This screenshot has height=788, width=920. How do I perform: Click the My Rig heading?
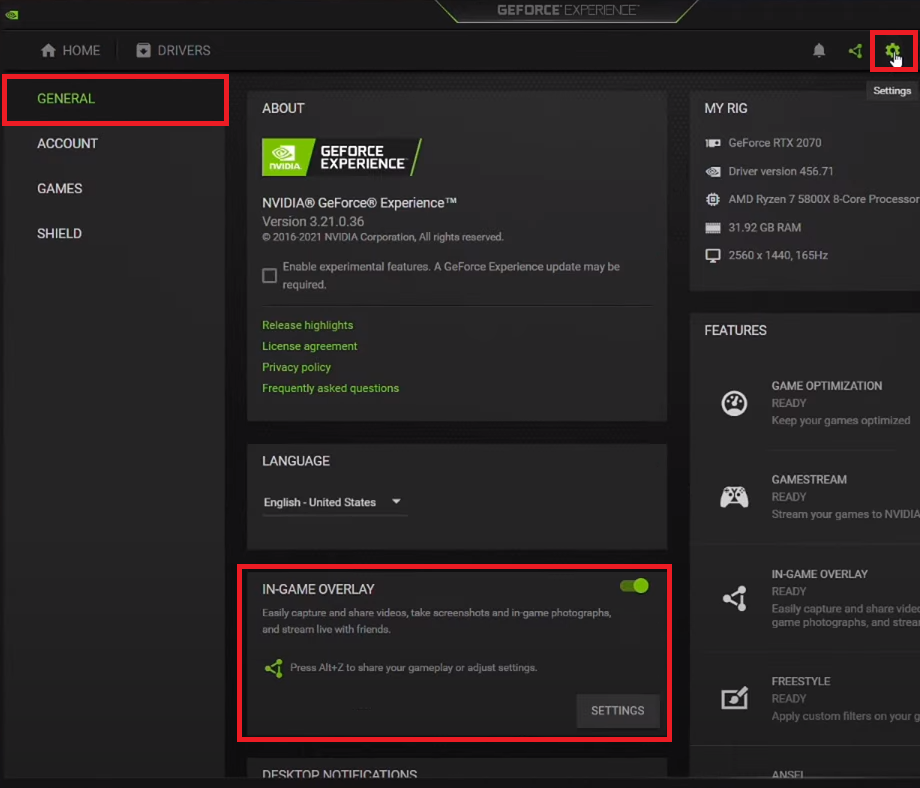click(726, 109)
